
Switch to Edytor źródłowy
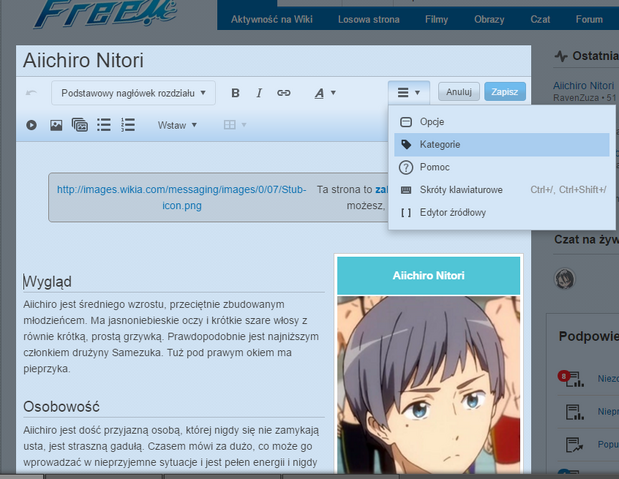pyautogui.click(x=501, y=212)
